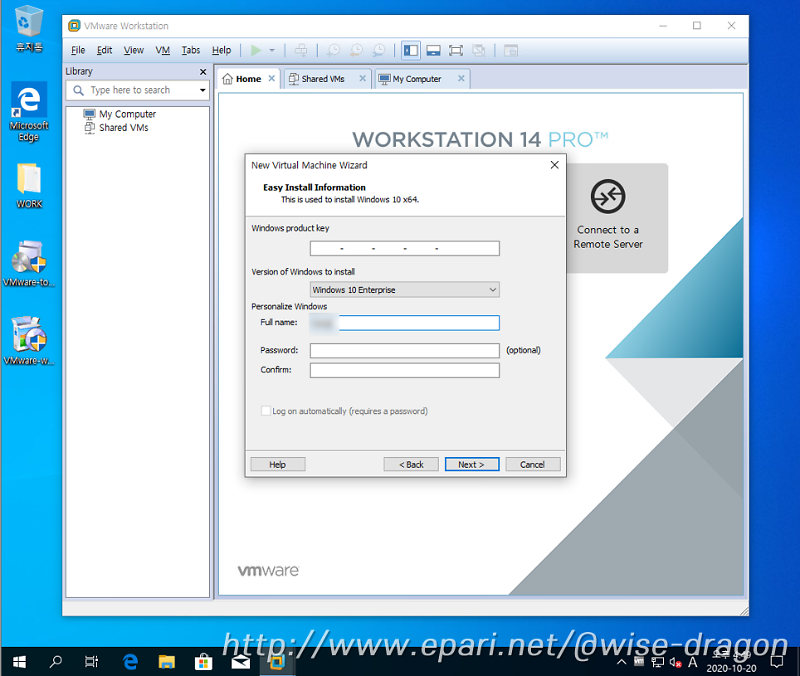Image resolution: width=800 pixels, height=676 pixels.
Task: Open the Tabs menu
Action: pyautogui.click(x=191, y=50)
